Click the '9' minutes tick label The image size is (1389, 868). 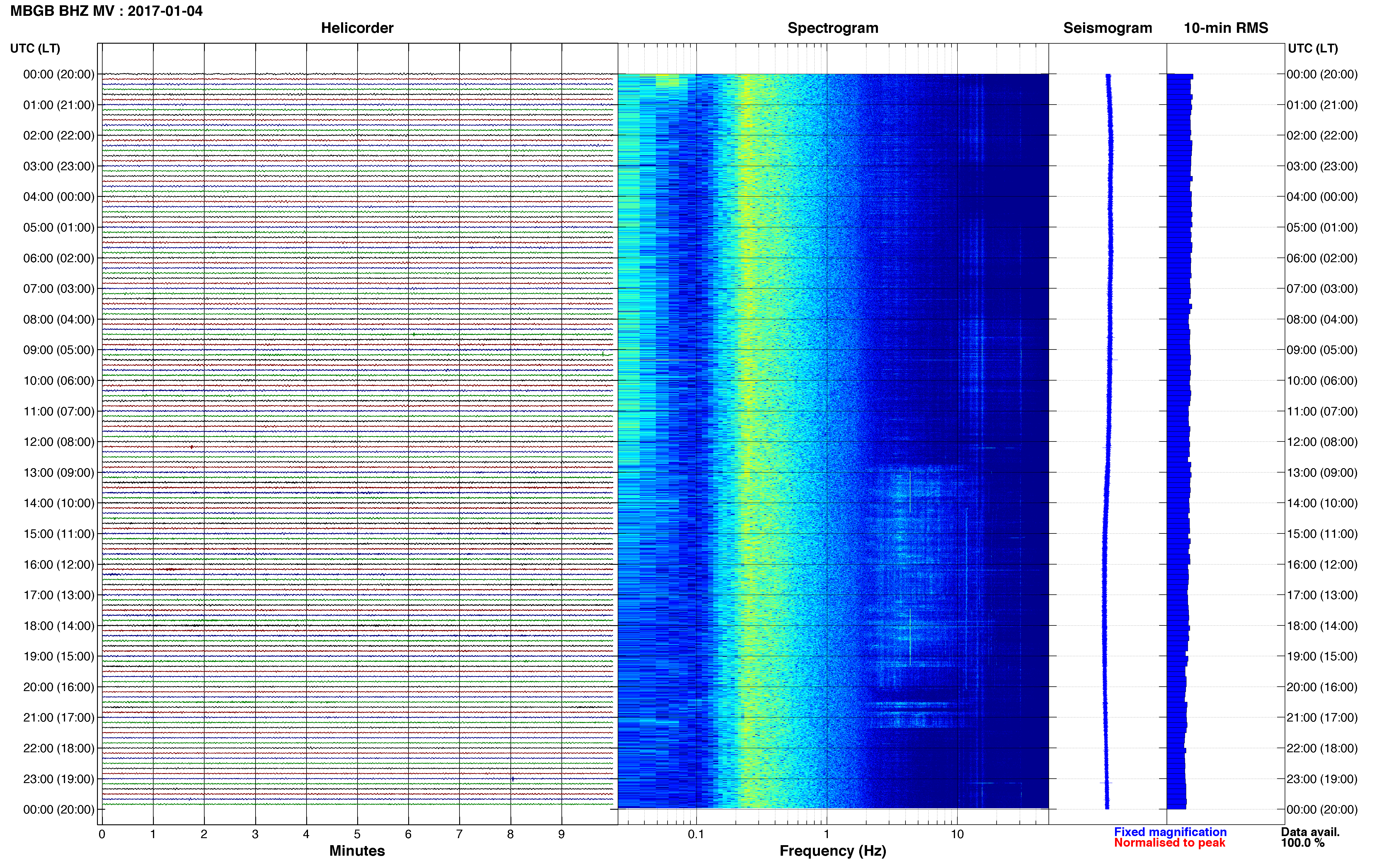(561, 834)
